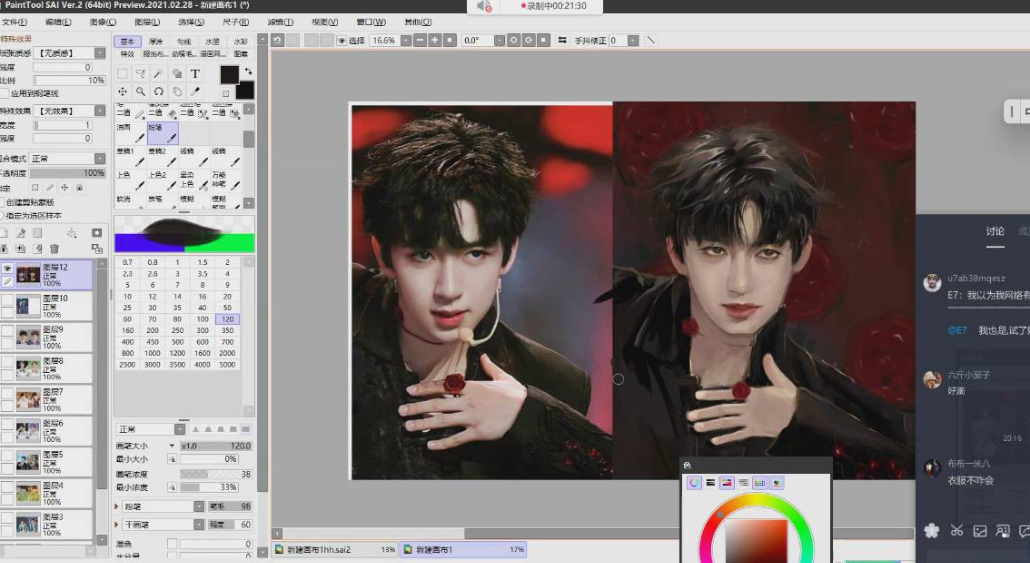1030x563 pixels.
Task: Open the brush blend mode 正常 dropdown
Action: click(x=179, y=429)
